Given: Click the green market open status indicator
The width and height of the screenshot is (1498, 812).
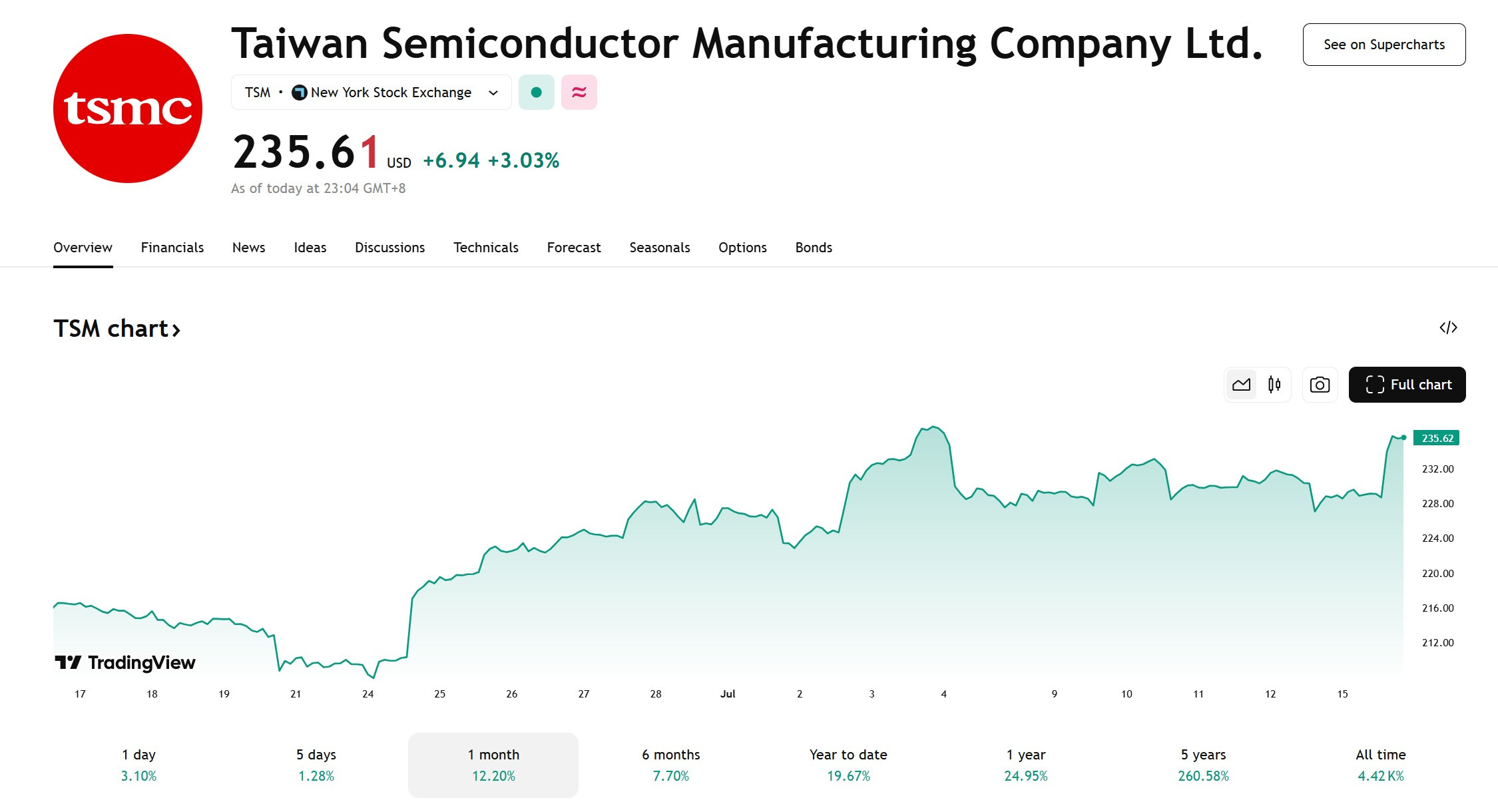Looking at the screenshot, I should (x=537, y=93).
